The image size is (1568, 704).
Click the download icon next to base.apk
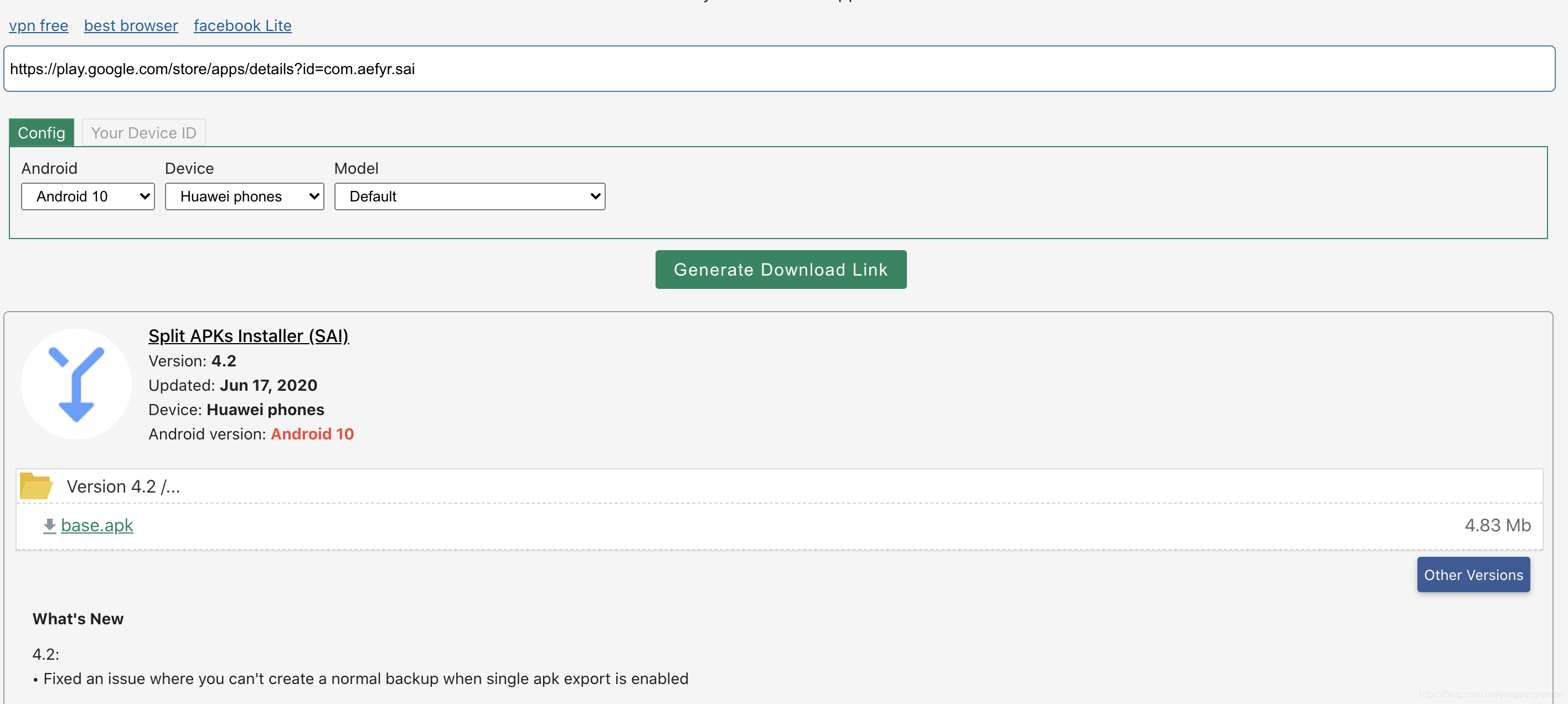(x=49, y=526)
